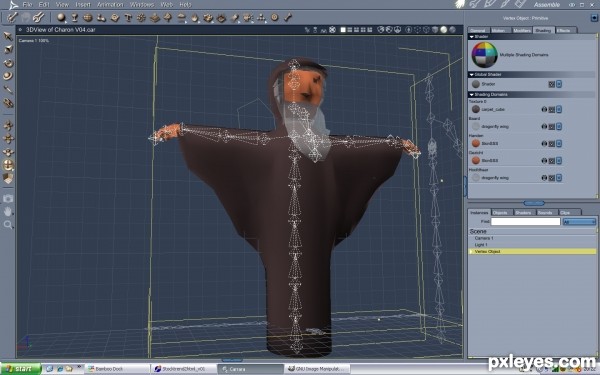600x375 pixels.
Task: Open the Assemble room hand icon
Action: [x=461, y=4]
